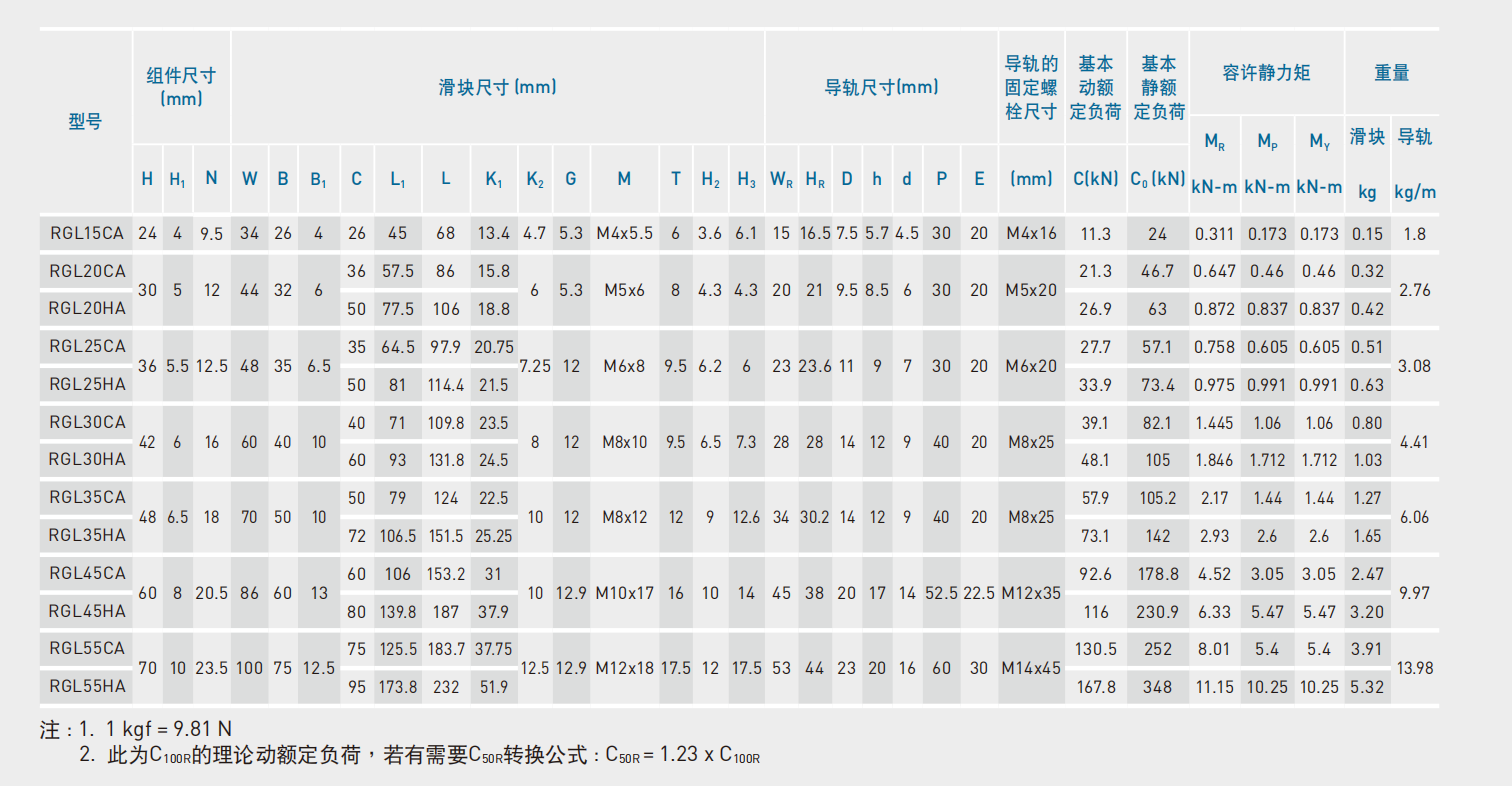Select rail weight value 9.97

[1413, 593]
